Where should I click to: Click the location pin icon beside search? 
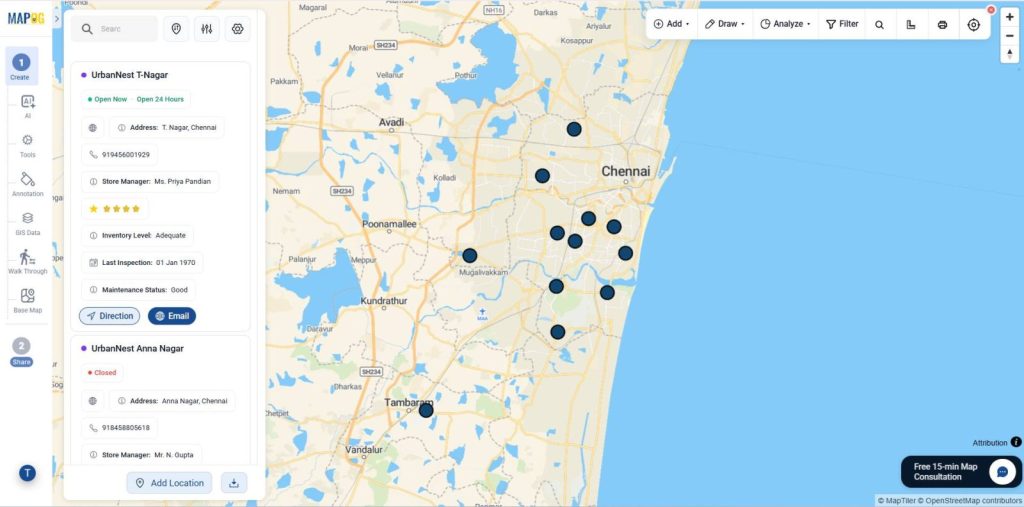[176, 29]
